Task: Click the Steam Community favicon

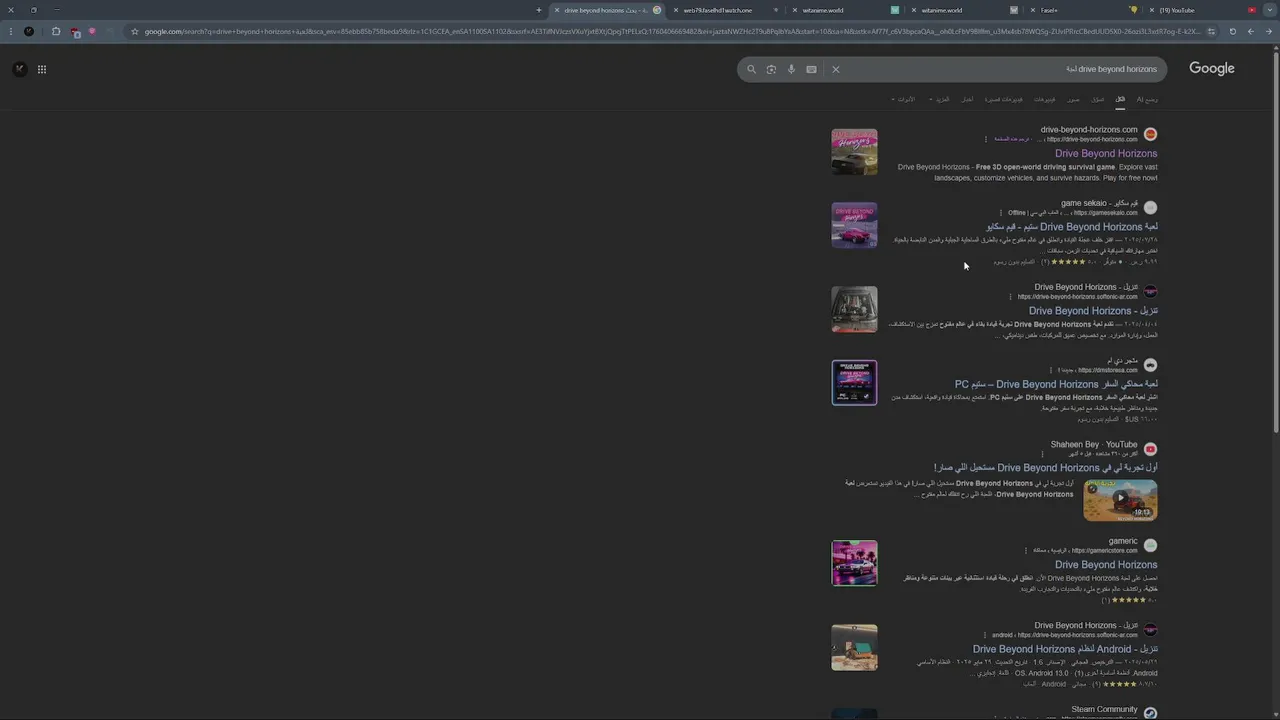Action: click(1150, 713)
